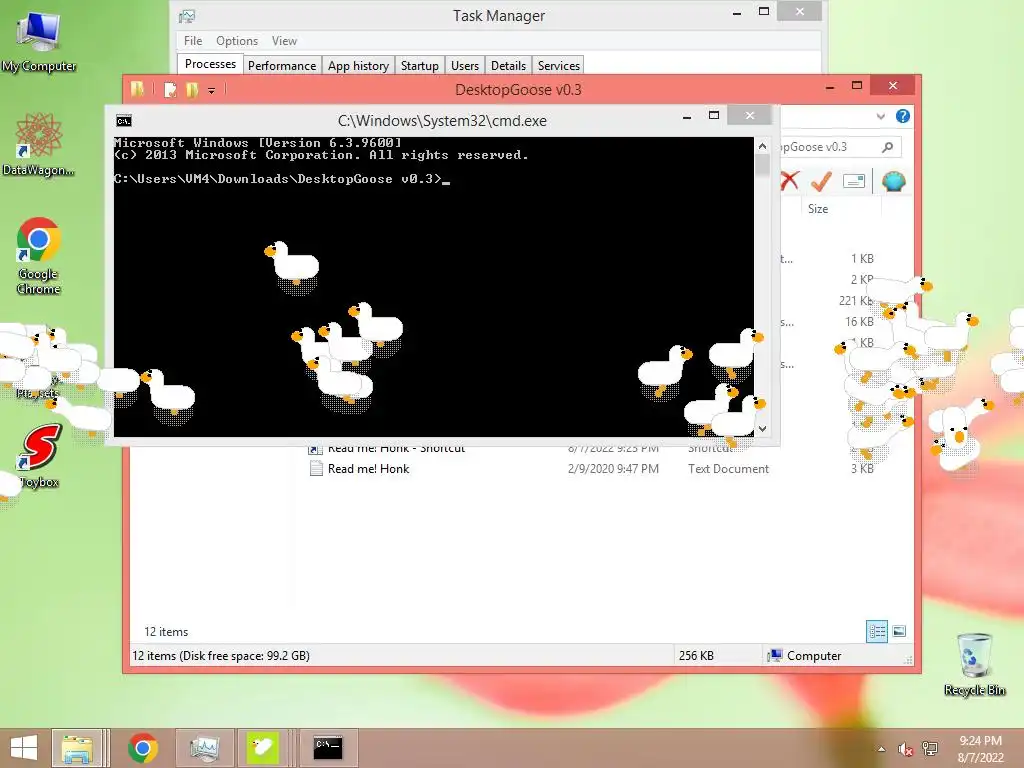Switch to Services tab in Task Manager

coord(558,65)
